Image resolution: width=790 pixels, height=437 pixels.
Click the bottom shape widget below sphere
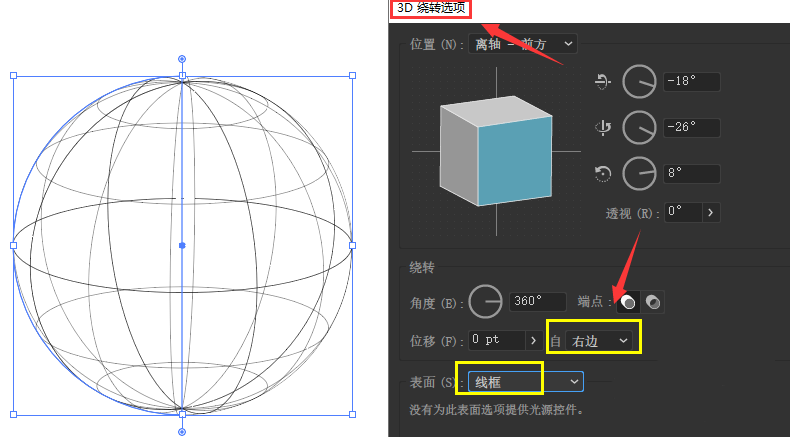(x=182, y=431)
